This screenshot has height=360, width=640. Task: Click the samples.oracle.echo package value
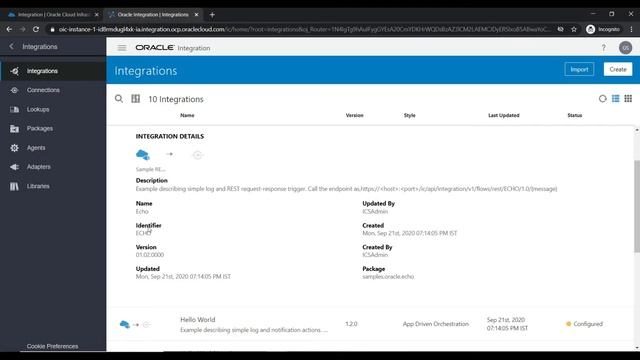(x=388, y=277)
